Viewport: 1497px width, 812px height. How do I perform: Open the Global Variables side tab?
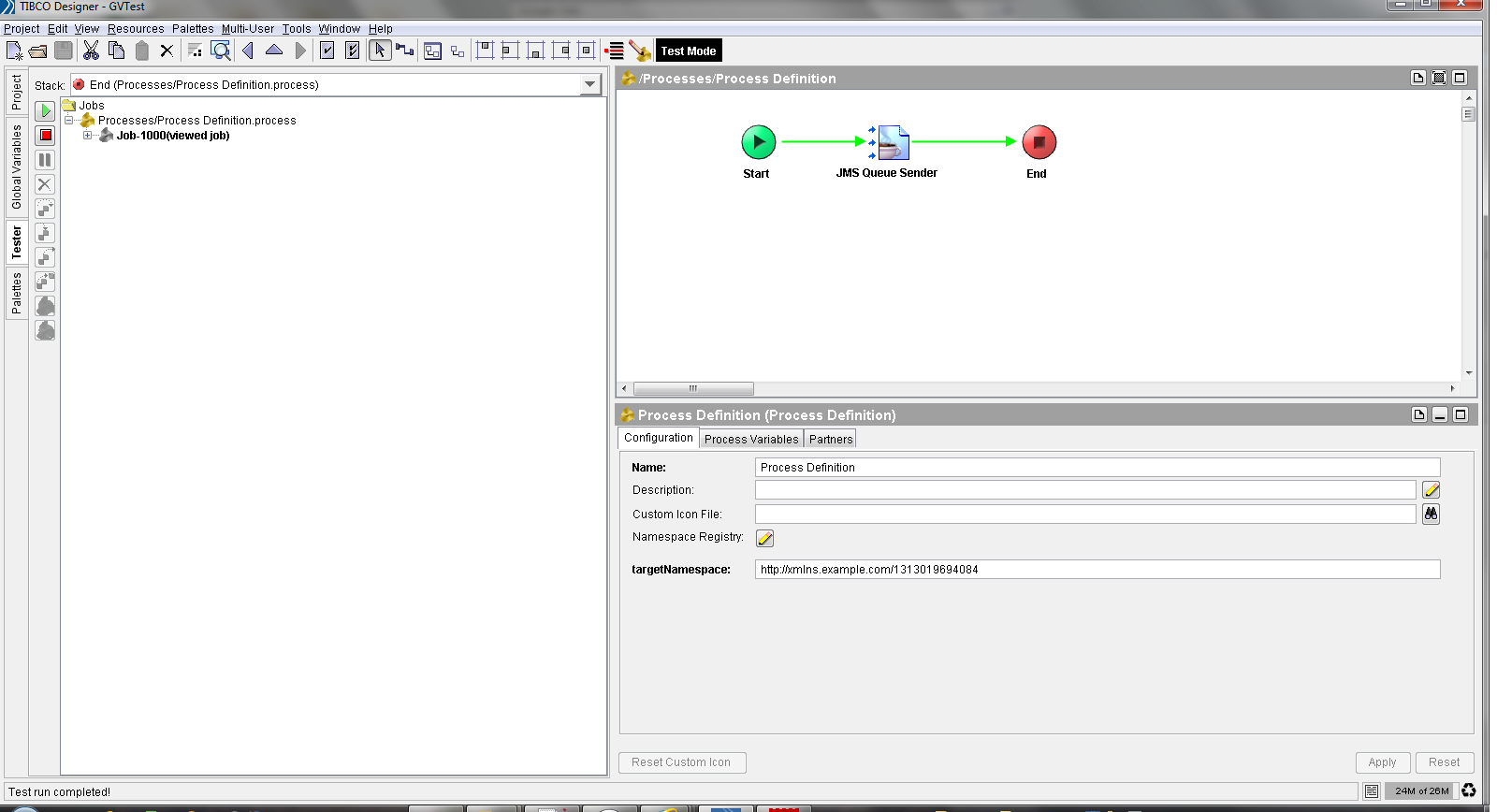[x=17, y=167]
